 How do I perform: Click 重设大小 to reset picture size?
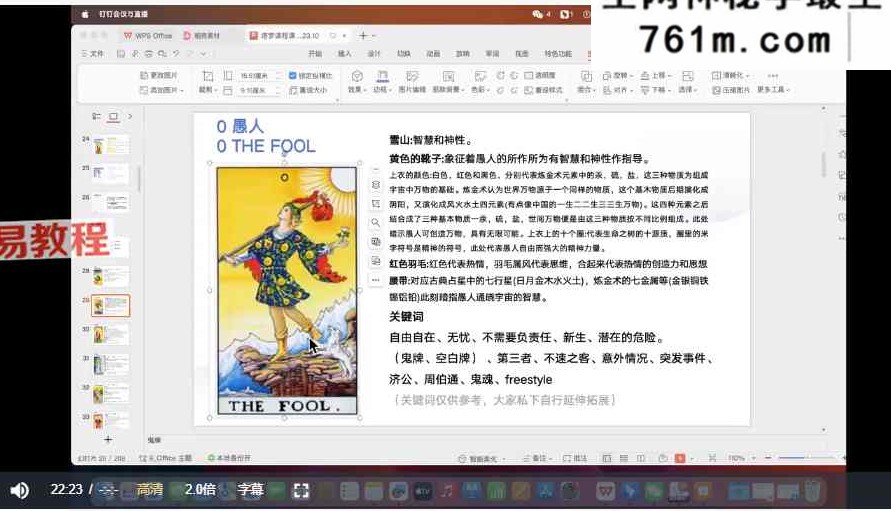[309, 90]
